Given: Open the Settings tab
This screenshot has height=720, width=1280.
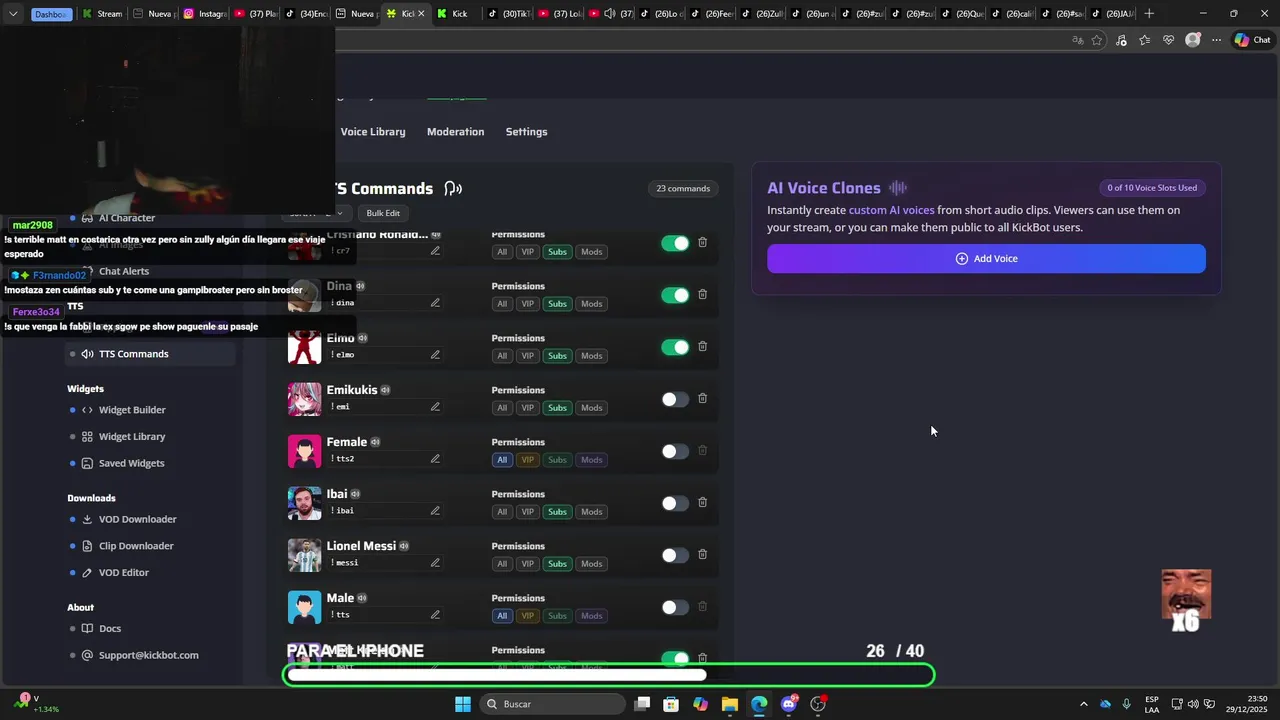Looking at the screenshot, I should tap(526, 132).
